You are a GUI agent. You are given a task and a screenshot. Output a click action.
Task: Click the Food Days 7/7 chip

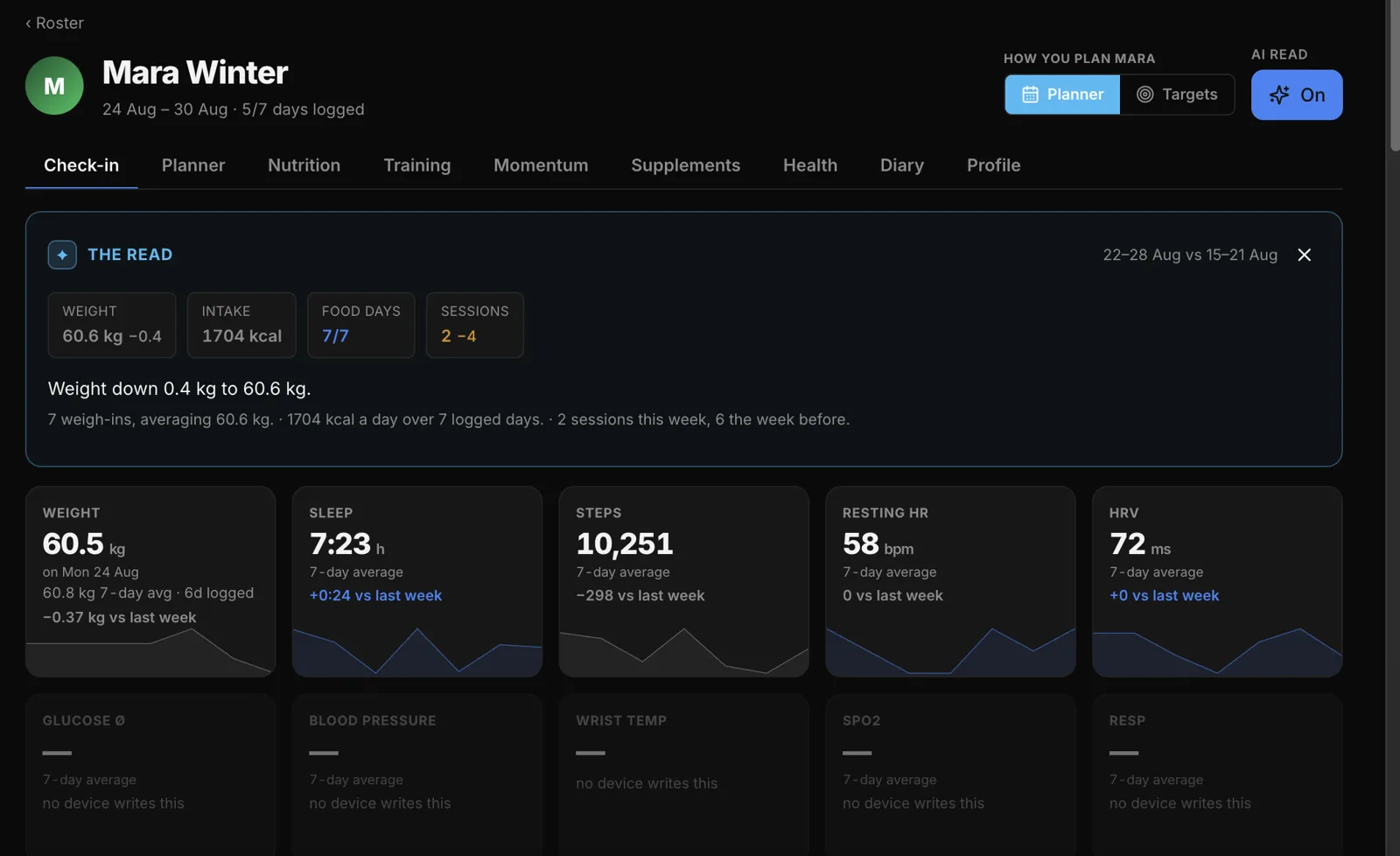(x=361, y=325)
